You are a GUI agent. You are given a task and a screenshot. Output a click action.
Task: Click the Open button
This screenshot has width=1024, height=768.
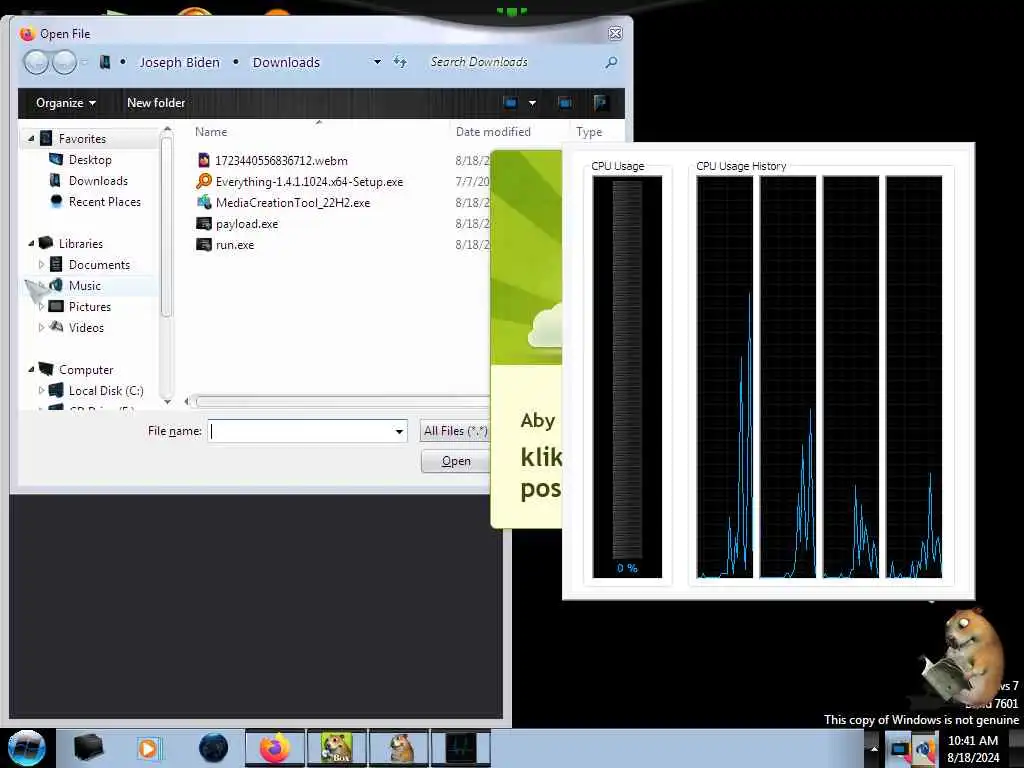(456, 461)
